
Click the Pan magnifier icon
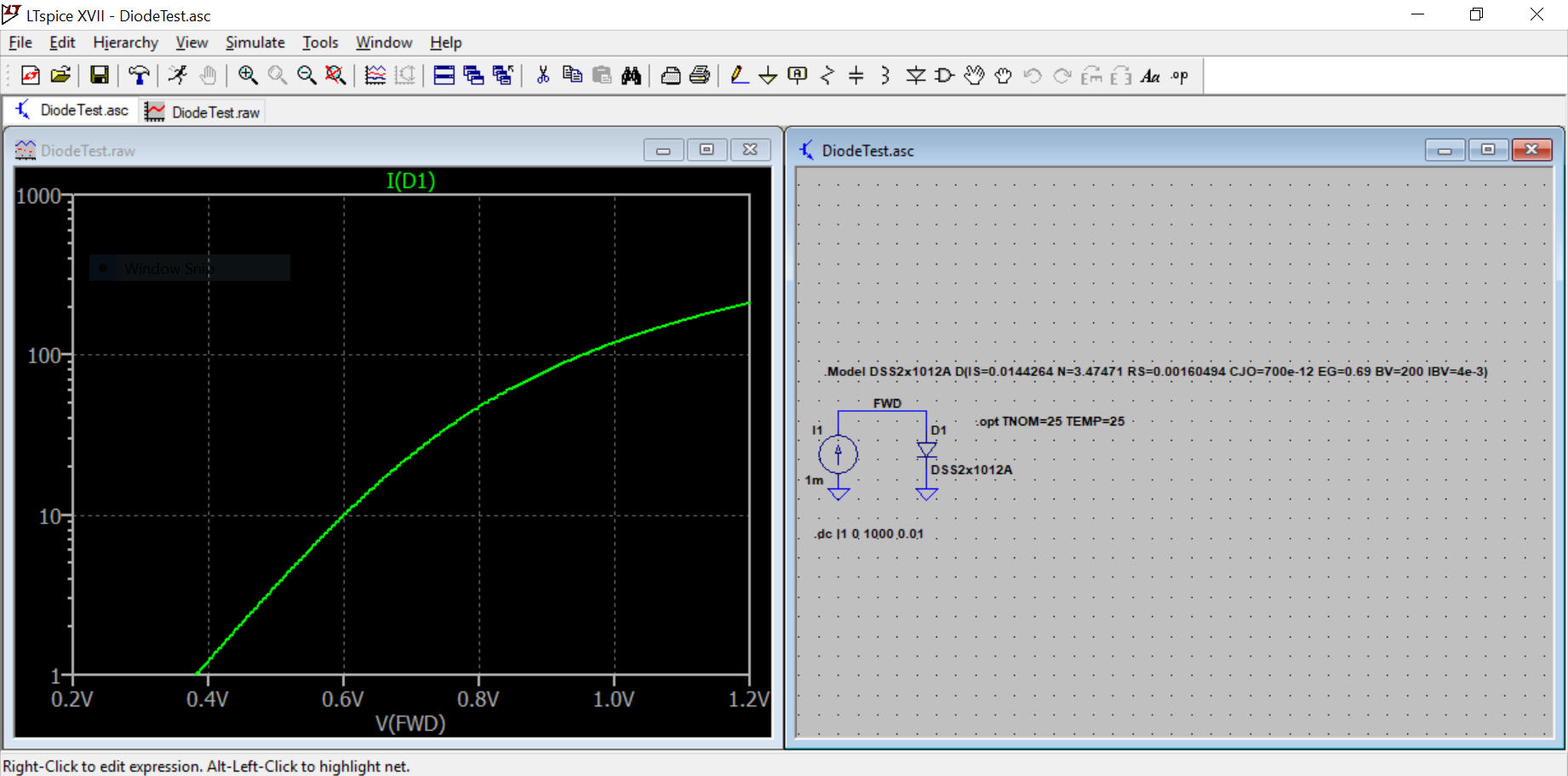[x=278, y=76]
